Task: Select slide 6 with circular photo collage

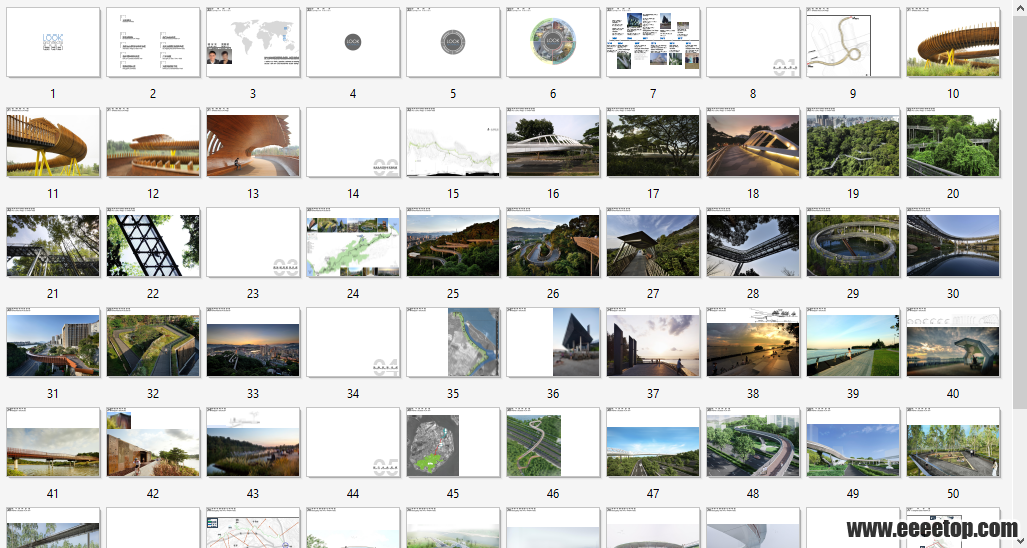Action: click(x=553, y=42)
